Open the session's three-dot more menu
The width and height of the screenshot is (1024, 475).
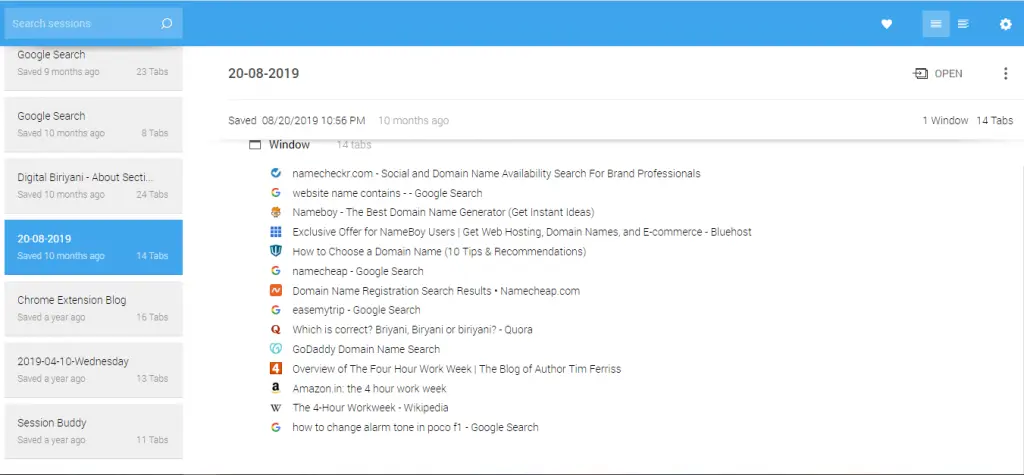click(1006, 74)
